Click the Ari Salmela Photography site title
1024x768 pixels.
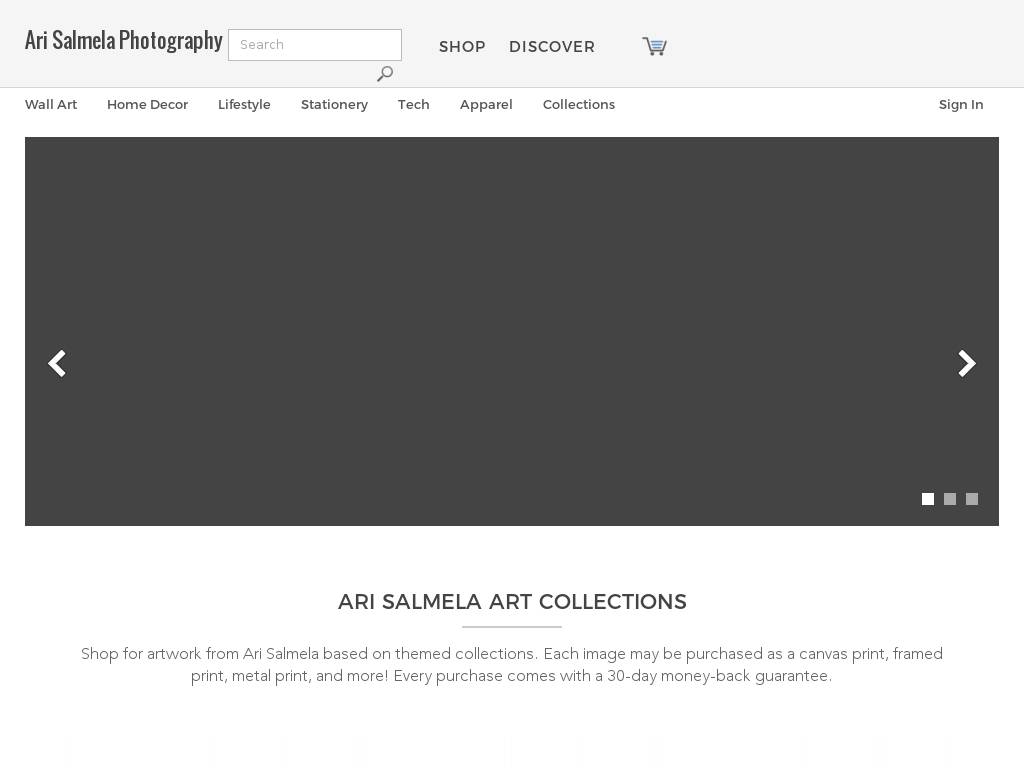[123, 40]
